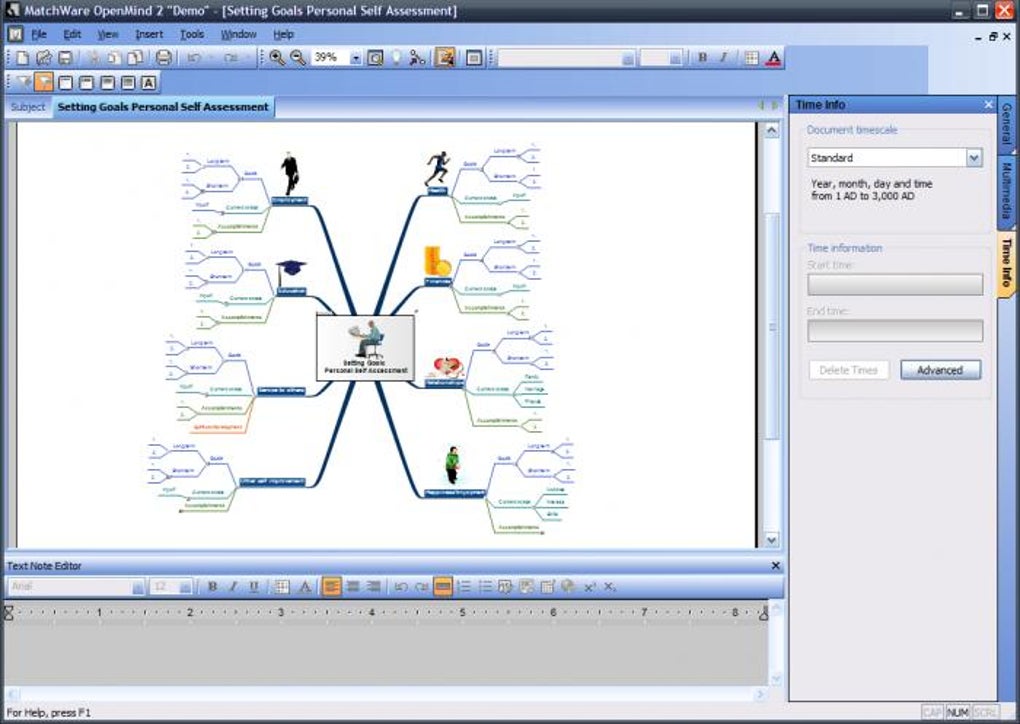The width and height of the screenshot is (1020, 724).
Task: Toggle highlighted left alignment in Text Note Editor
Action: (330, 586)
